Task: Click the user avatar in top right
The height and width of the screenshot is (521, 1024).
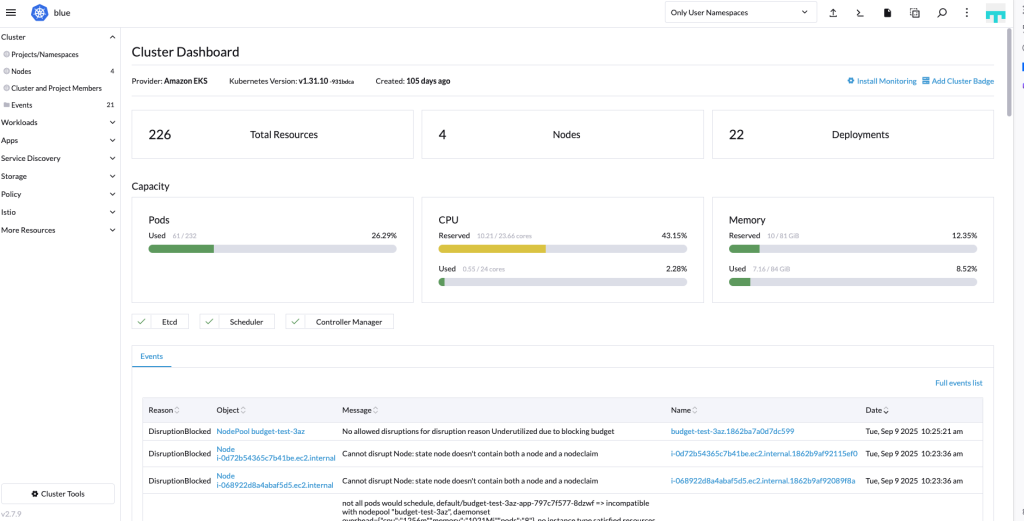Action: 995,13
